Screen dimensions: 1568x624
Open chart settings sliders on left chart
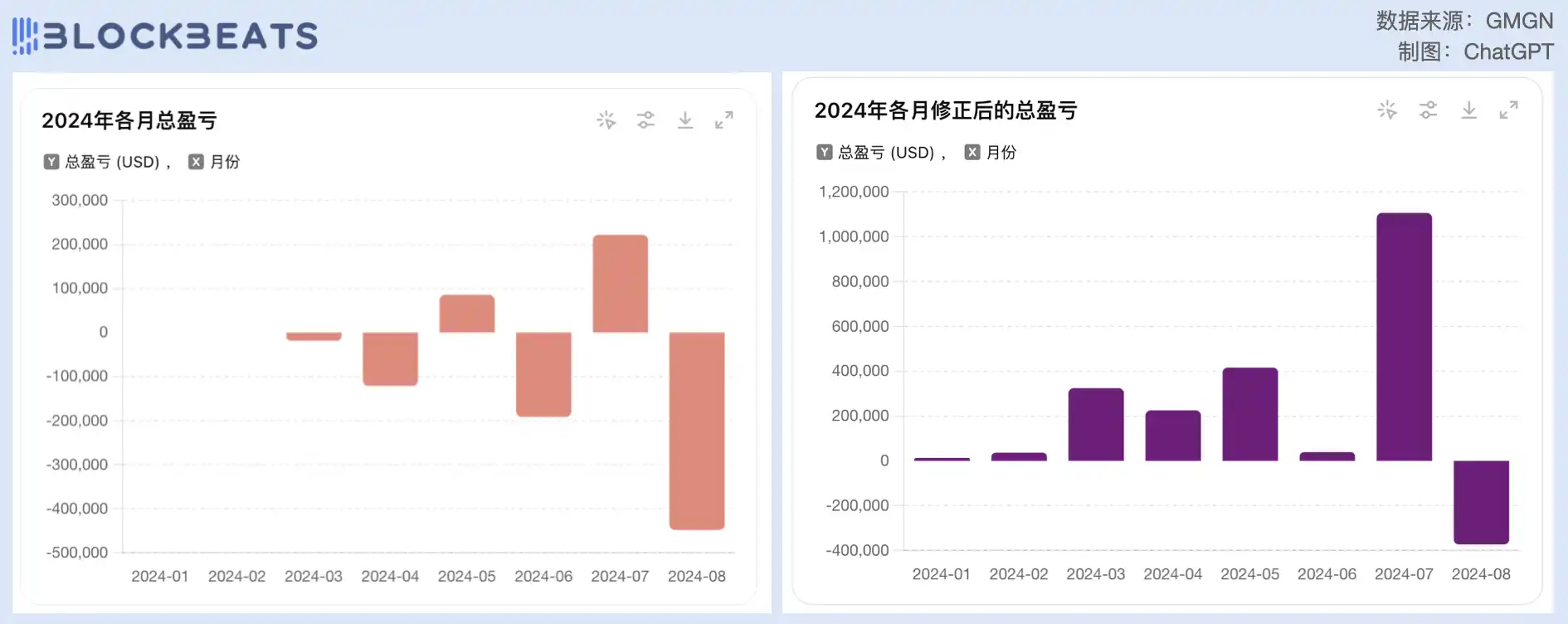(x=645, y=120)
